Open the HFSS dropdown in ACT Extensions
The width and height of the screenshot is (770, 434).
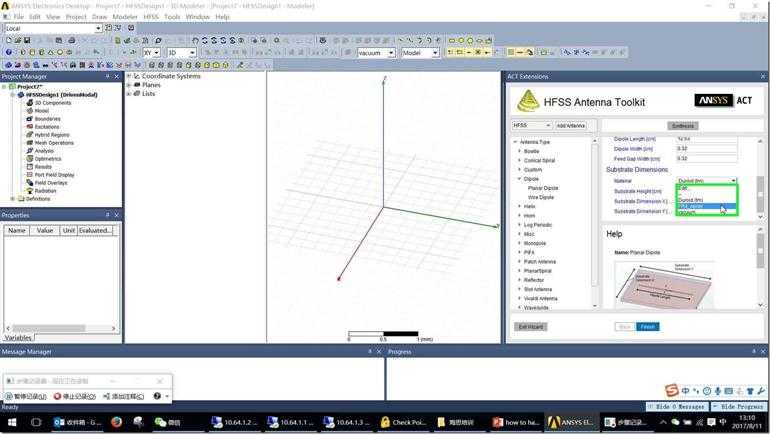[x=531, y=126]
